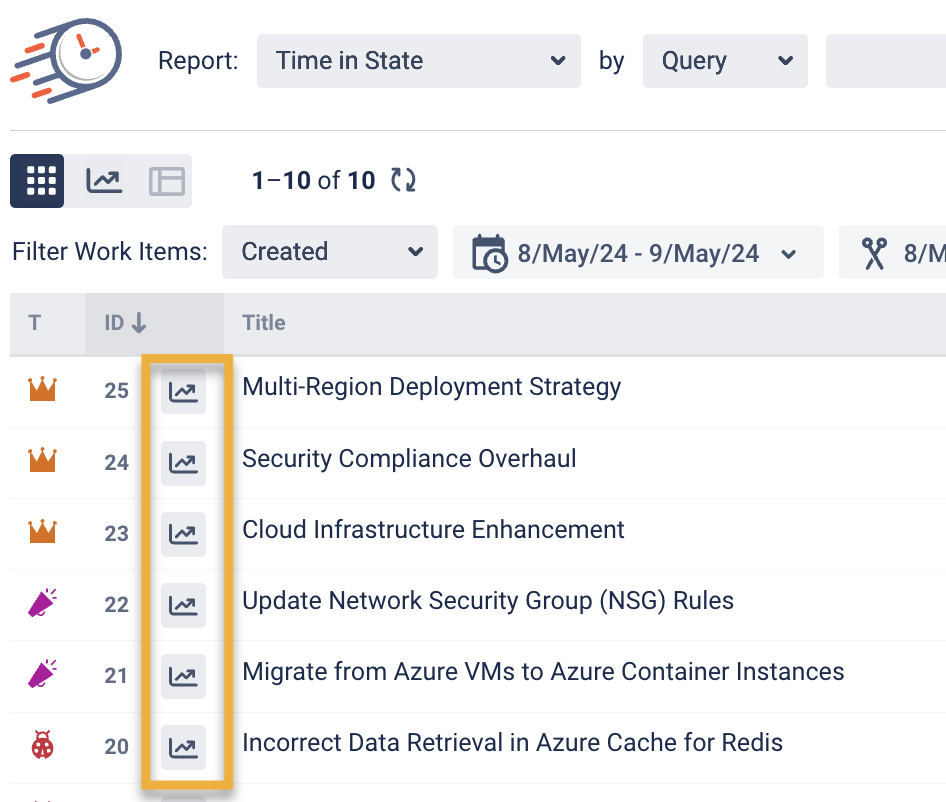Open the Time in State report dropdown
This screenshot has width=946, height=802.
coord(418,61)
